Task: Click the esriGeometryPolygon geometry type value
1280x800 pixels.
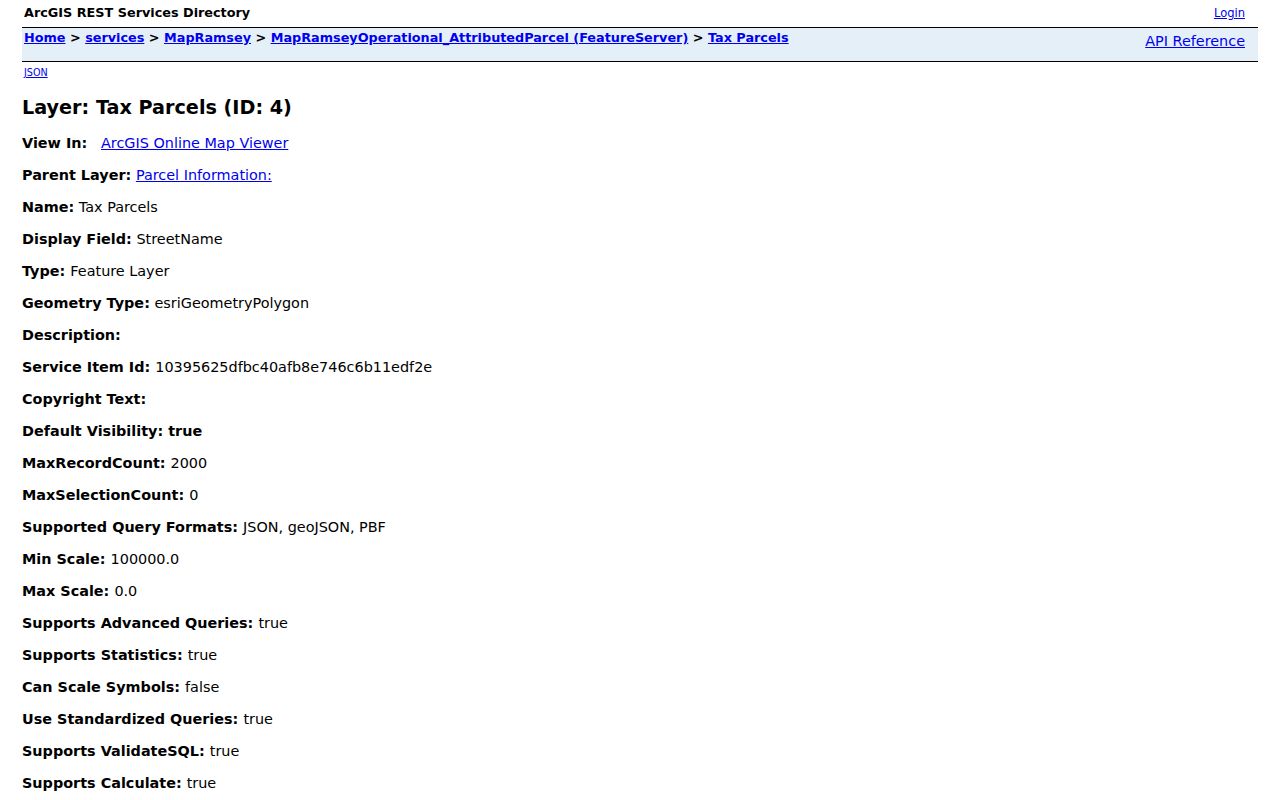Action: 231,303
